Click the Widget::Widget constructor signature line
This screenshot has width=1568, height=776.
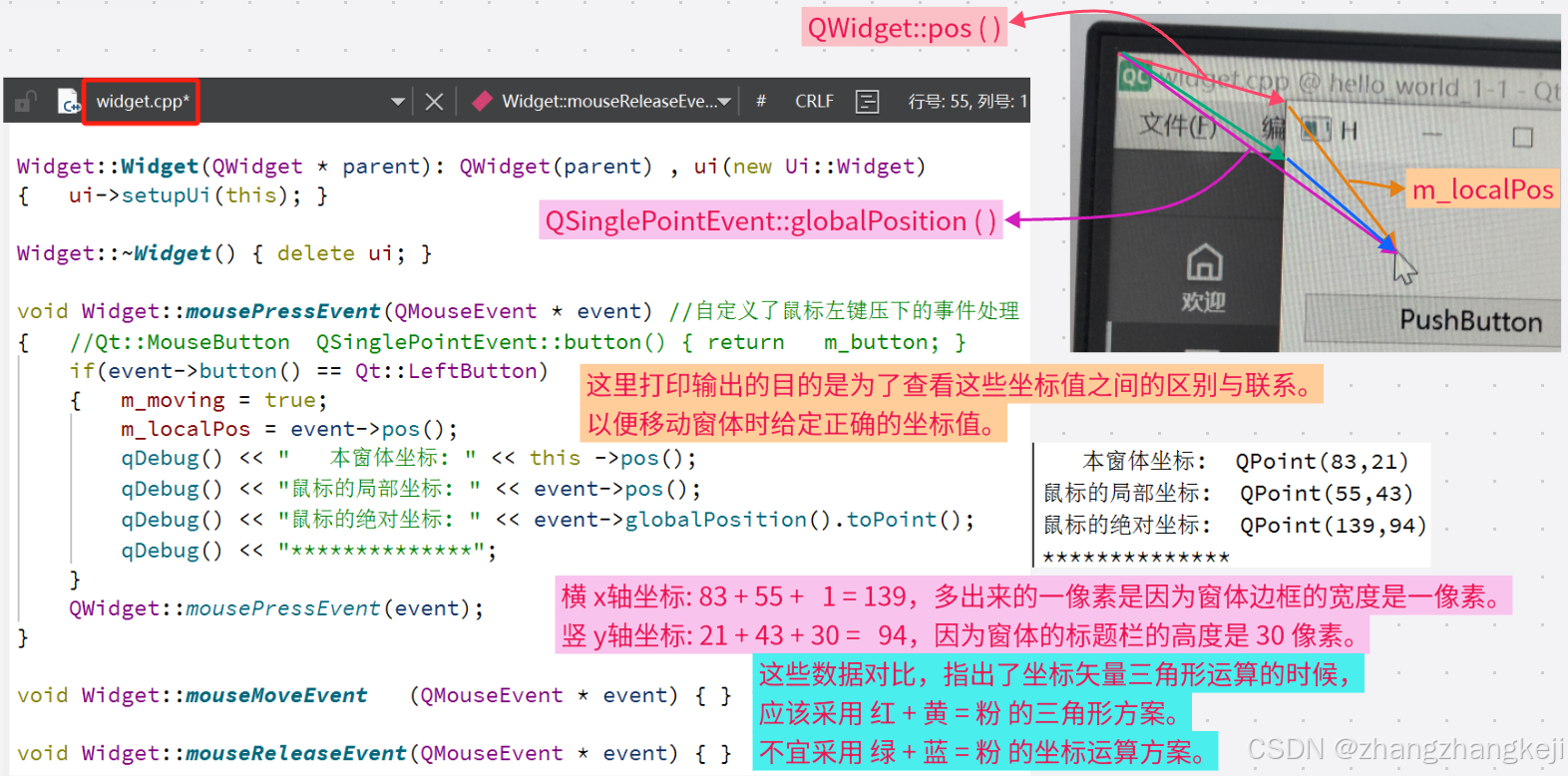471,166
